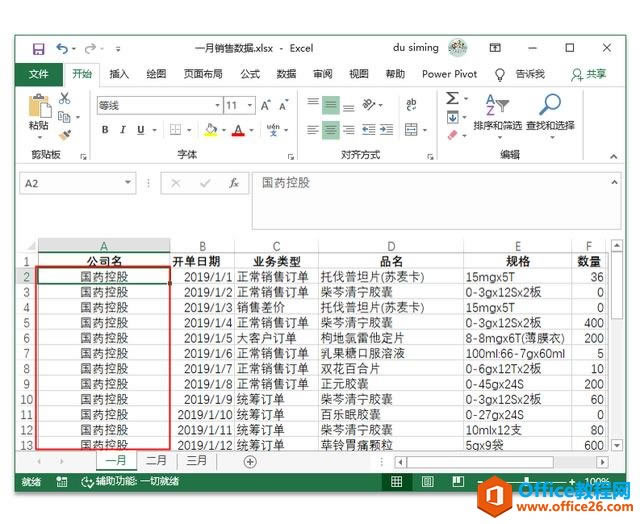Switch to the 数据 Data tab
The height and width of the screenshot is (524, 640).
[x=287, y=74]
